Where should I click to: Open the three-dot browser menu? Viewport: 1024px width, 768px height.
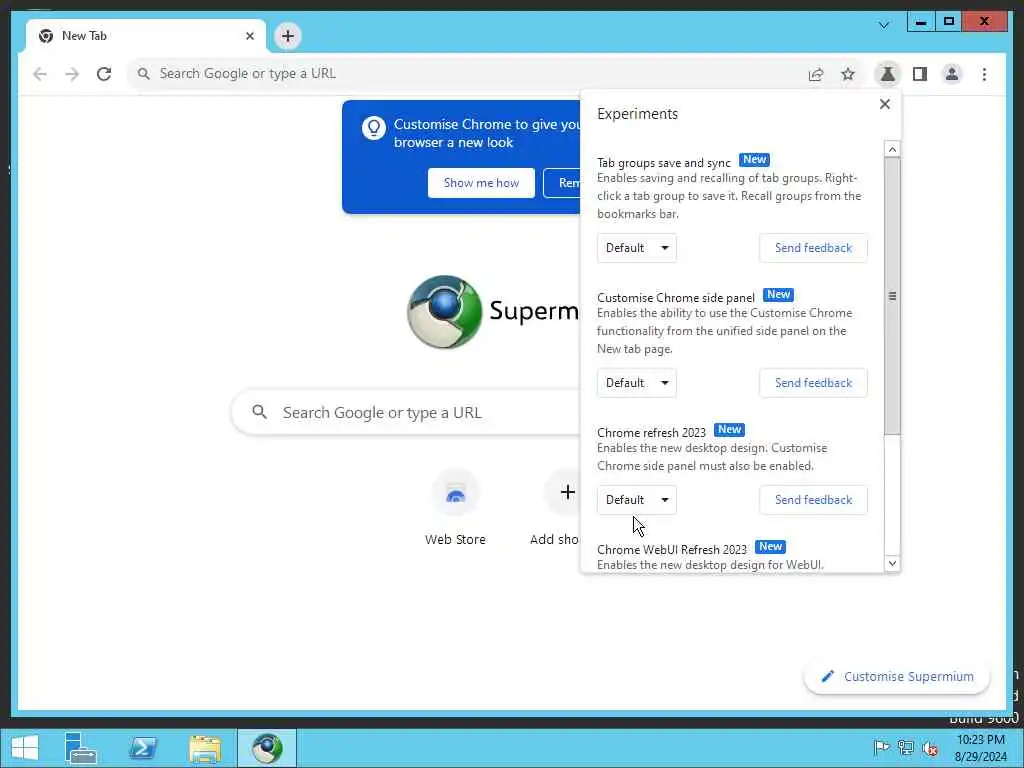(x=984, y=74)
